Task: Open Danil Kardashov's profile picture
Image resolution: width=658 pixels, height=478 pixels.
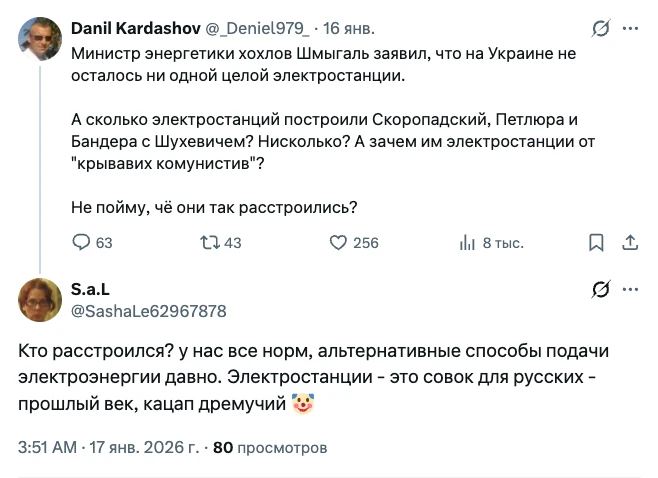Action: 40,38
